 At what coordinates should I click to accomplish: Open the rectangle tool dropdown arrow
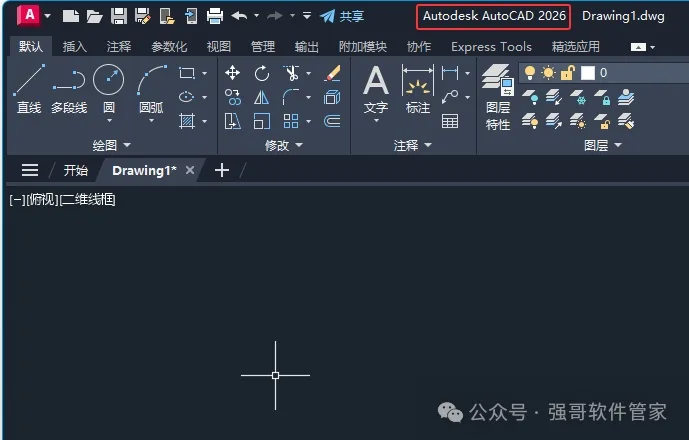pyautogui.click(x=205, y=73)
